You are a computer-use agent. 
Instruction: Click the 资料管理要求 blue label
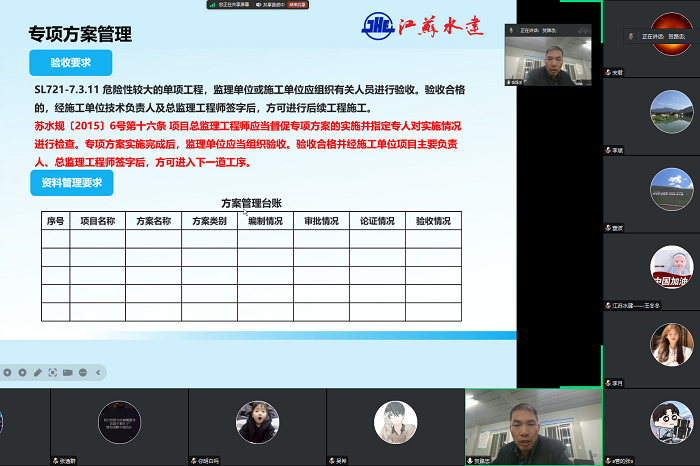point(71,183)
